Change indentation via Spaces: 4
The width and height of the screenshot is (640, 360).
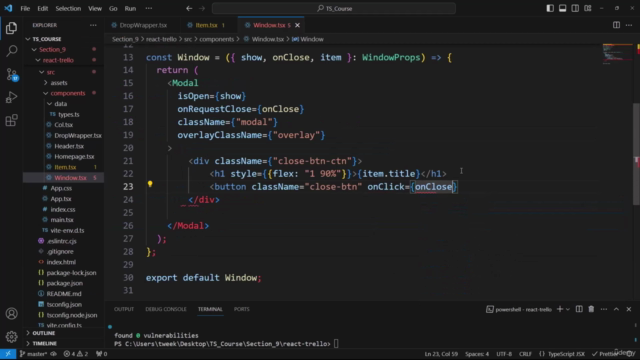pos(477,354)
